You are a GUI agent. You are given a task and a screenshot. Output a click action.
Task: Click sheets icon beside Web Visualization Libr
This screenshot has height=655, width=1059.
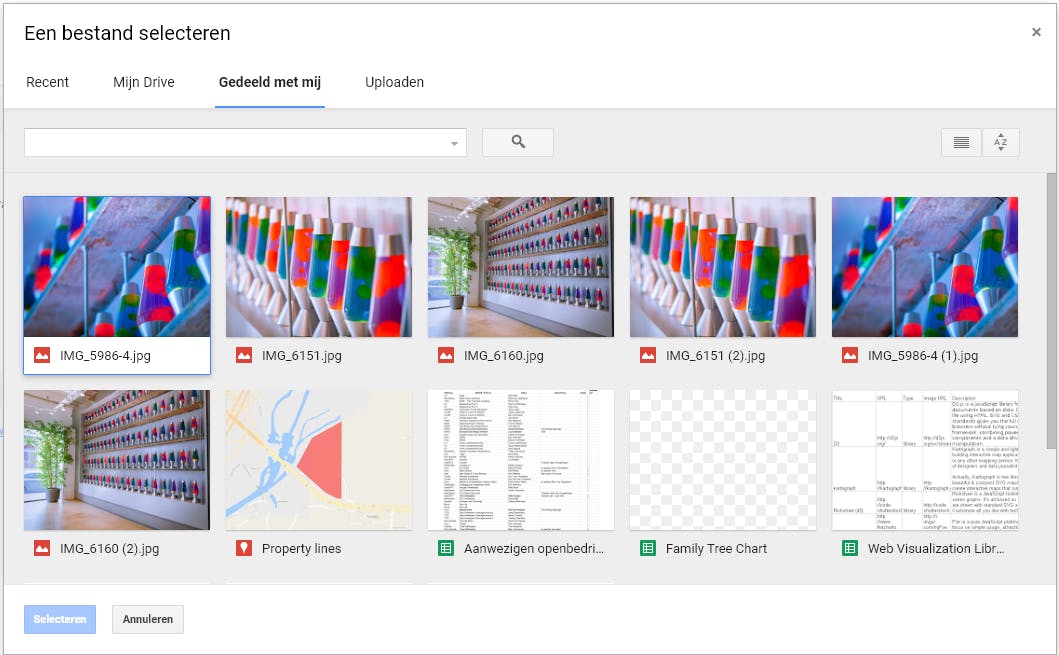850,548
